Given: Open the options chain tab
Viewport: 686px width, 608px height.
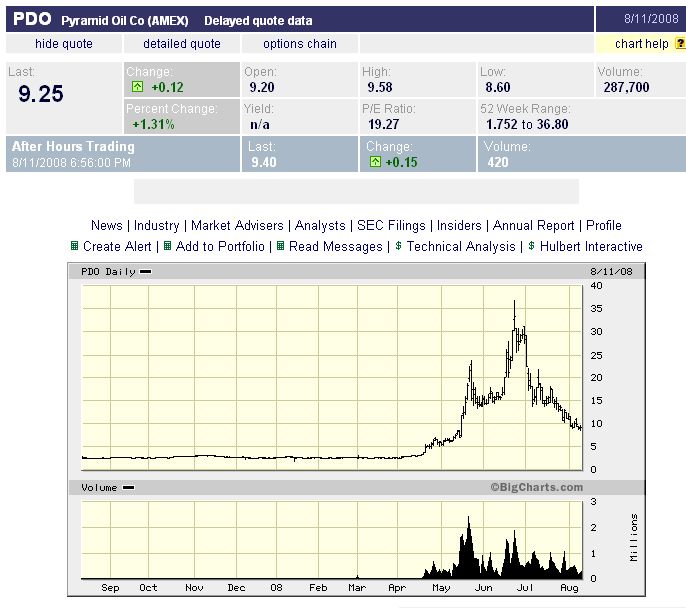Looking at the screenshot, I should (300, 44).
